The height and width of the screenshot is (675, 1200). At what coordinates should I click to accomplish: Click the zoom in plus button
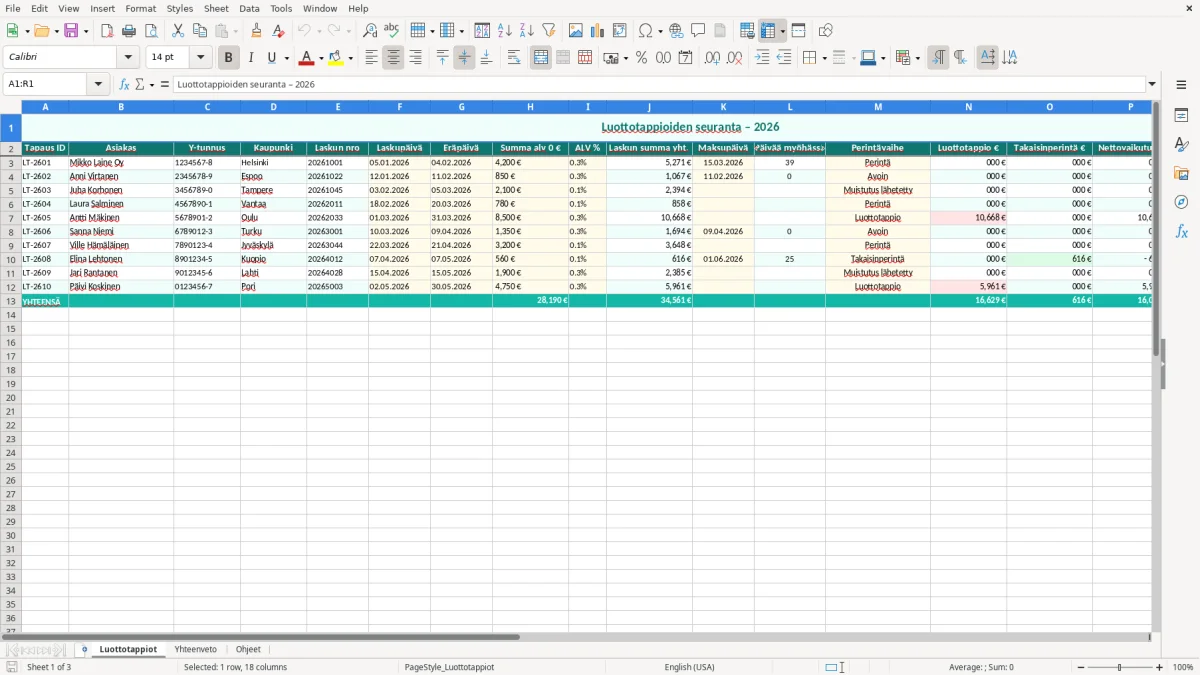[1160, 667]
